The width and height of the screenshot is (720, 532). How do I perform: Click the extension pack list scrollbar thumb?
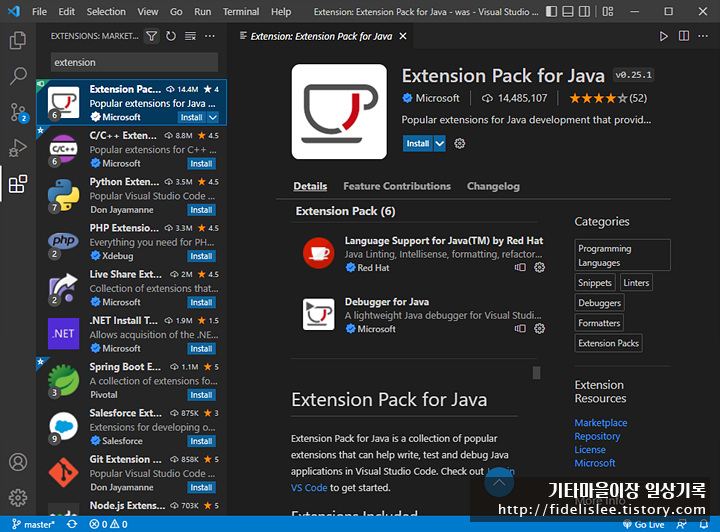(536, 372)
